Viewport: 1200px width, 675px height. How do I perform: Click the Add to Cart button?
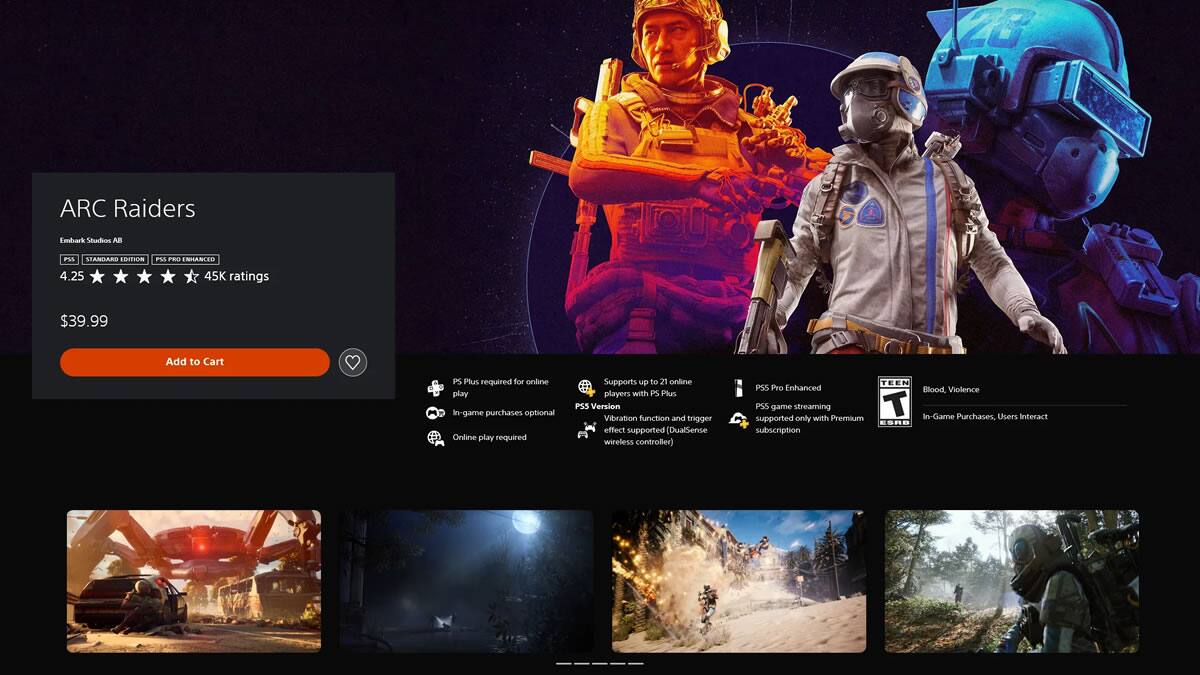pos(195,362)
